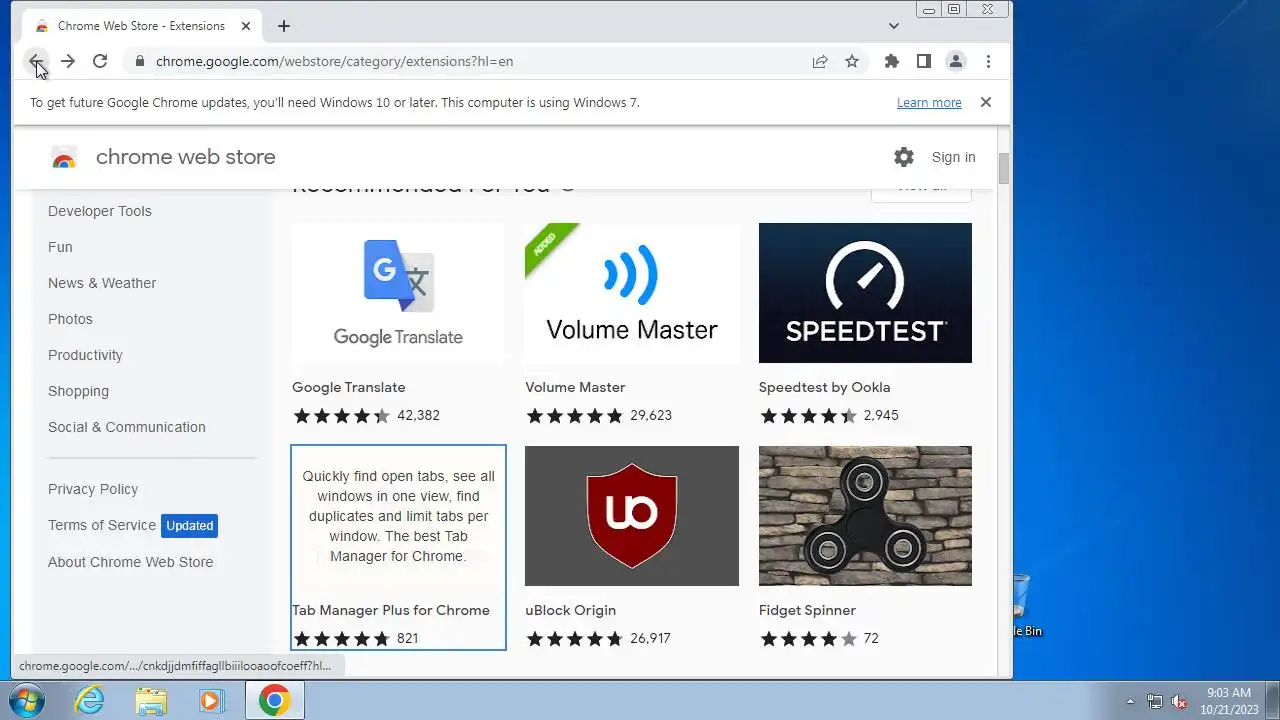
Task: Open the Windows Start button
Action: [27, 700]
